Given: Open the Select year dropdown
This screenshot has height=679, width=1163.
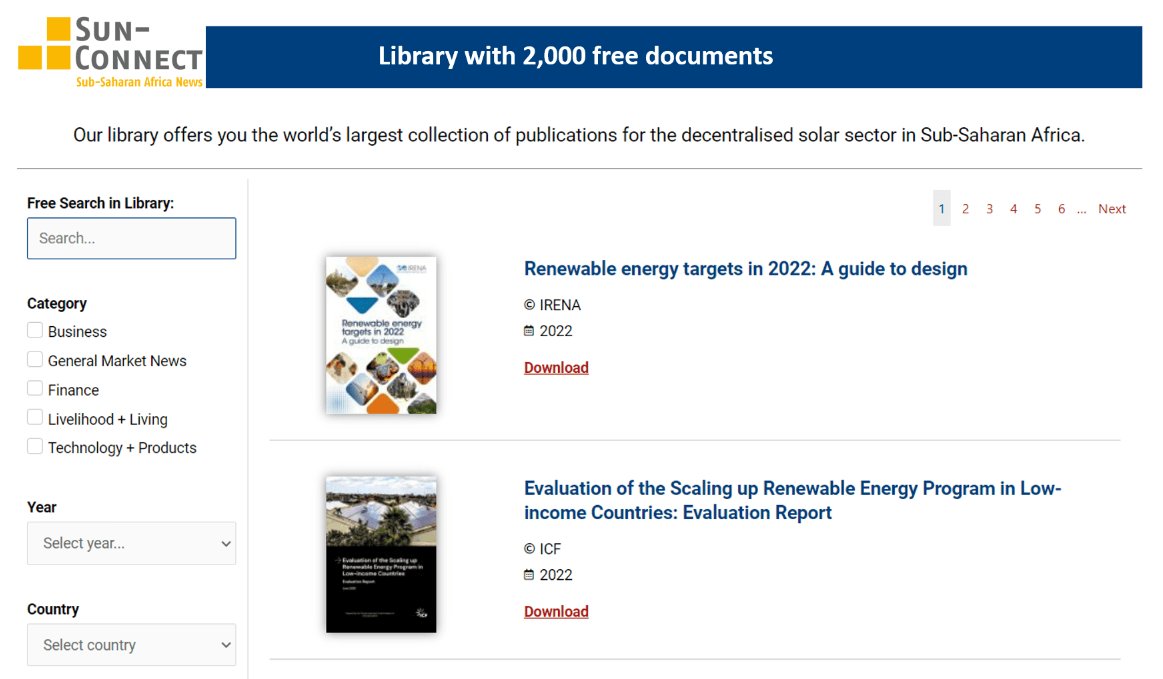Looking at the screenshot, I should pos(131,543).
